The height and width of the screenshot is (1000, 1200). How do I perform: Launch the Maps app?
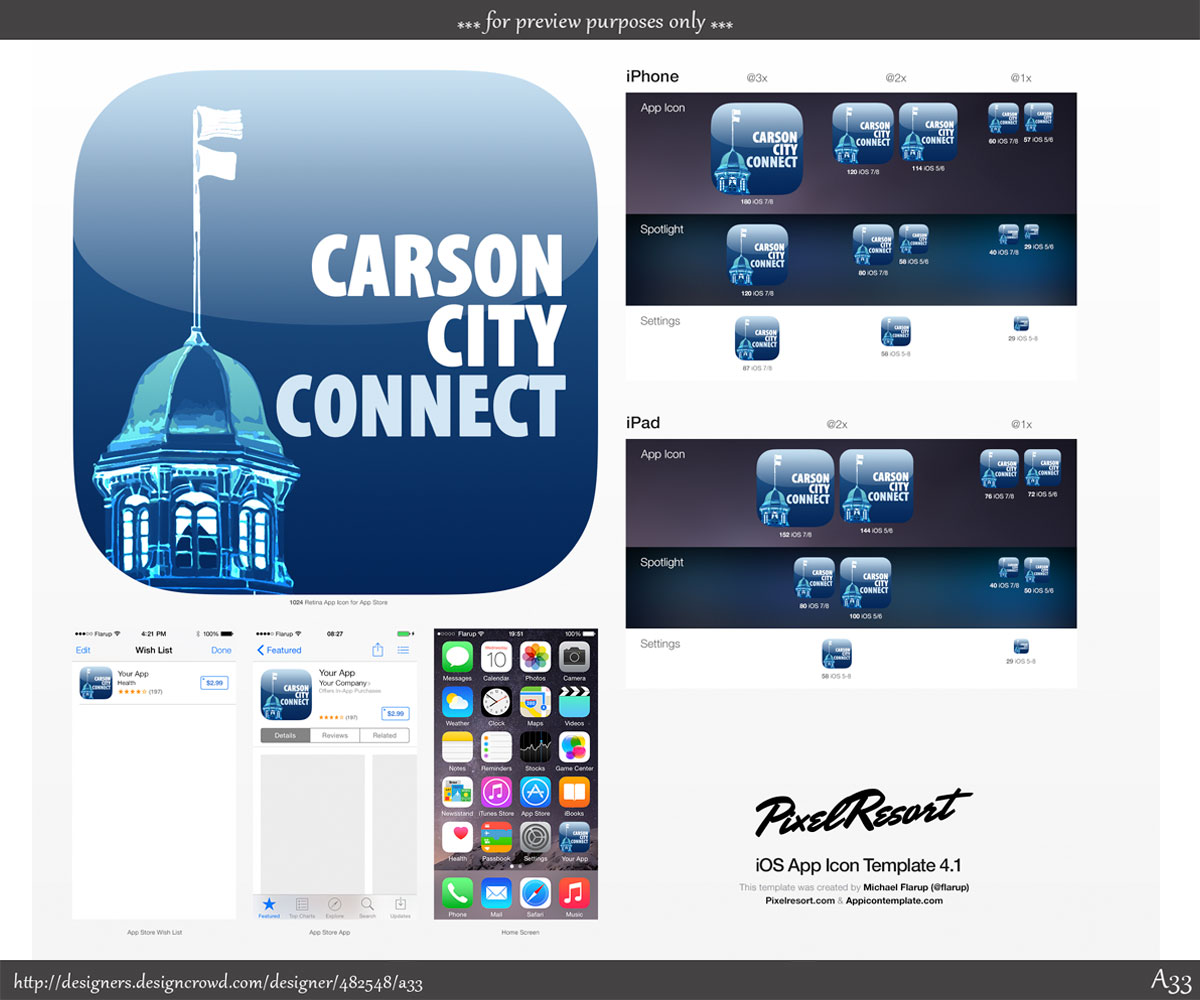535,702
